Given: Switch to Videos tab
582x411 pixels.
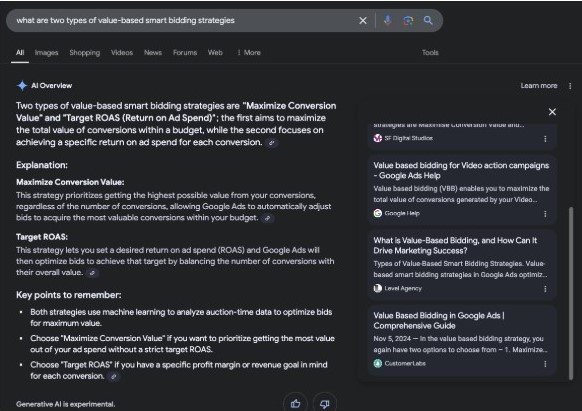Looking at the screenshot, I should coord(122,52).
